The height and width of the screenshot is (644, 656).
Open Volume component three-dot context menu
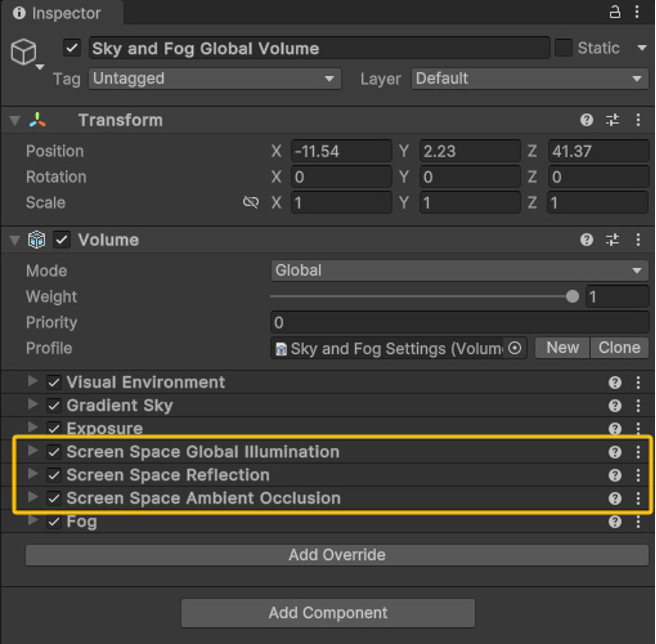638,240
